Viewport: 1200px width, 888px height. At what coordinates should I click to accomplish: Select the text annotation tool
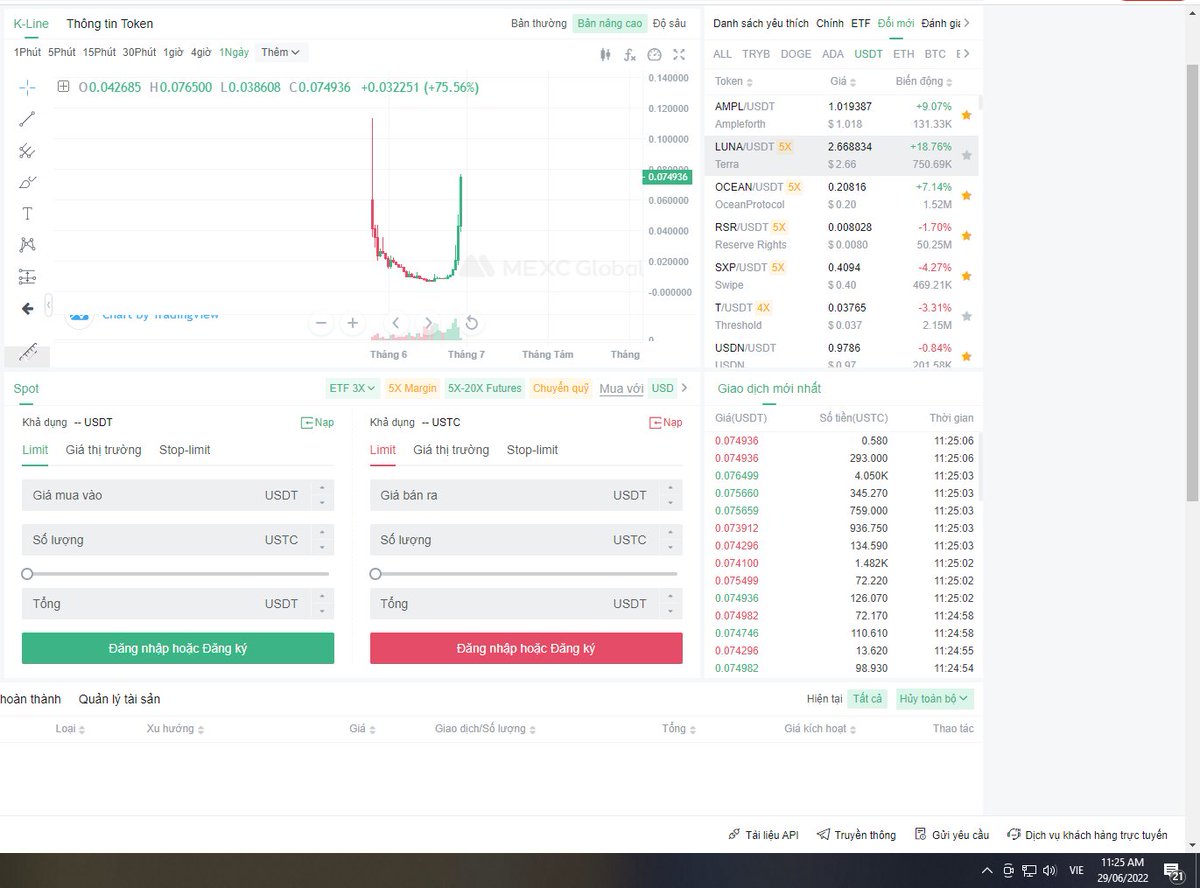point(27,214)
